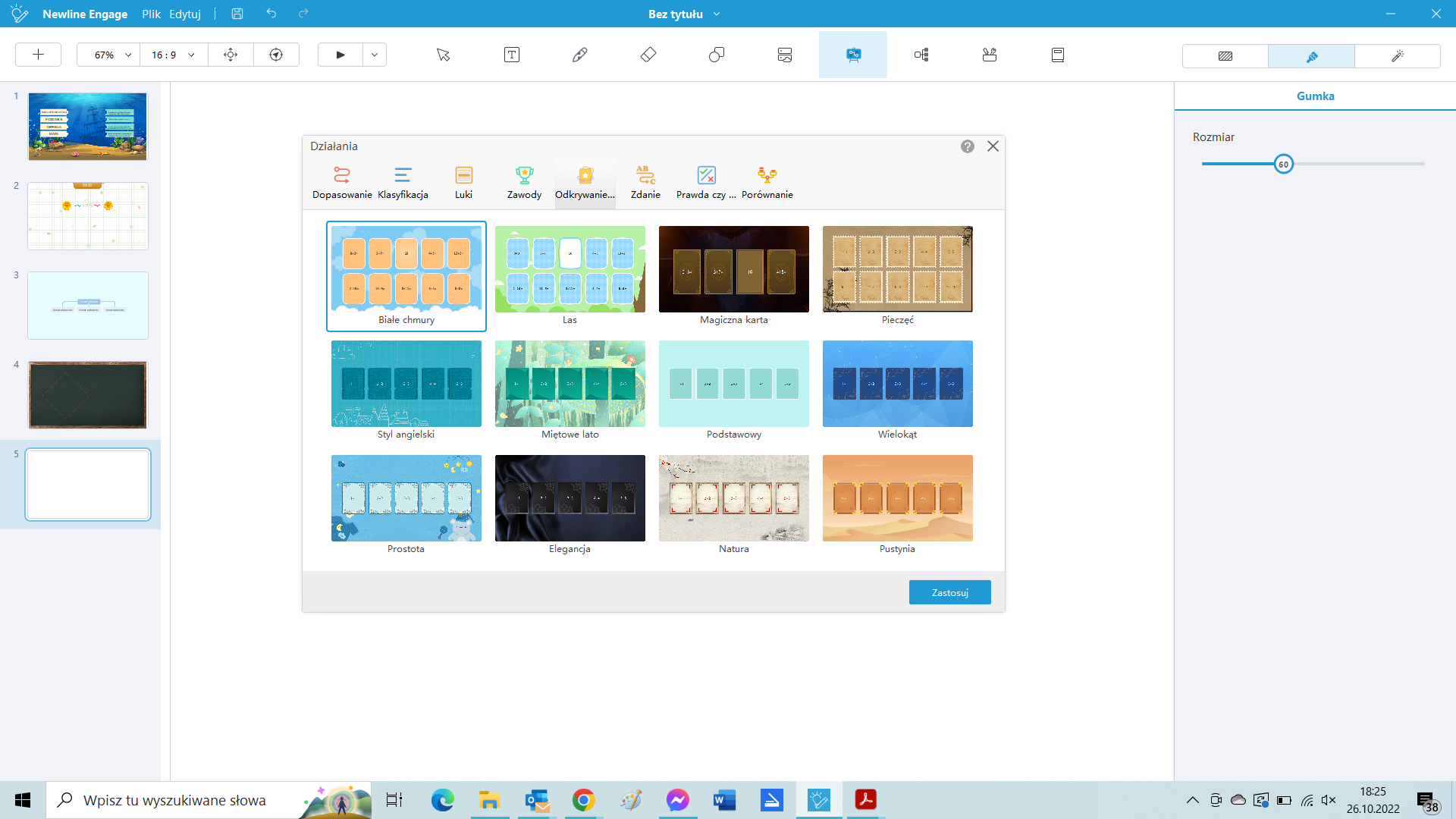Expand the 67% zoom dropdown

tap(128, 55)
